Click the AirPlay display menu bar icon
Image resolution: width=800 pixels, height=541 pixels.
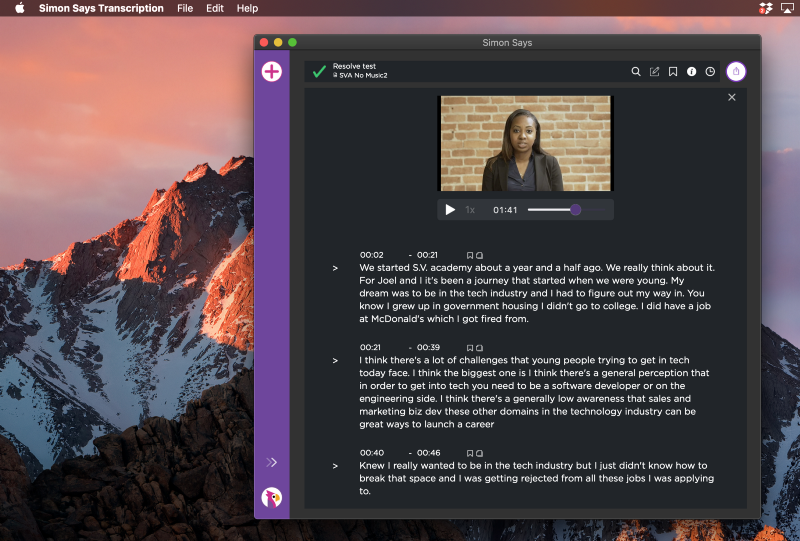click(787, 8)
